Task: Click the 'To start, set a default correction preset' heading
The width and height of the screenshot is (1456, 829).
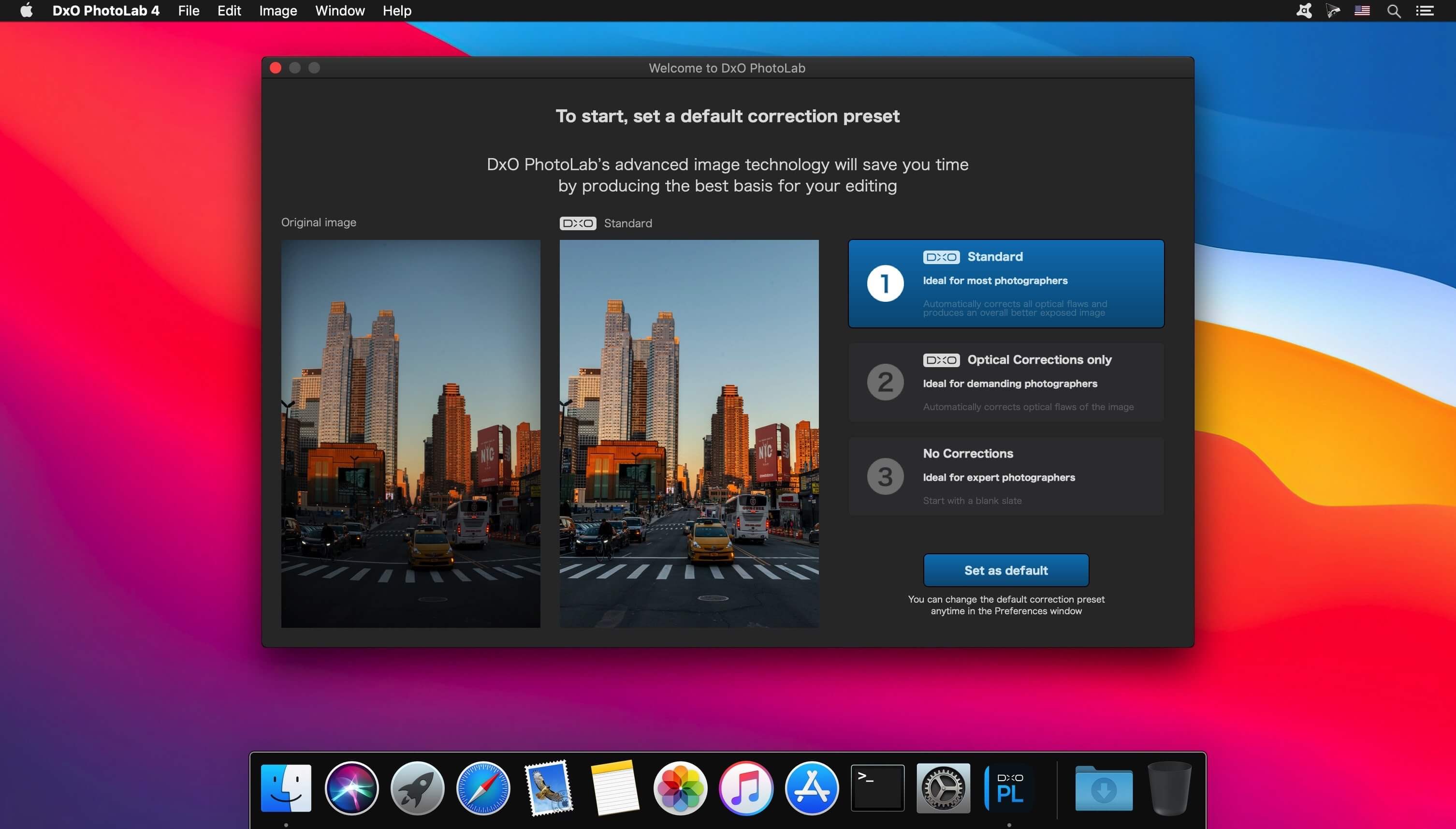Action: click(x=728, y=116)
